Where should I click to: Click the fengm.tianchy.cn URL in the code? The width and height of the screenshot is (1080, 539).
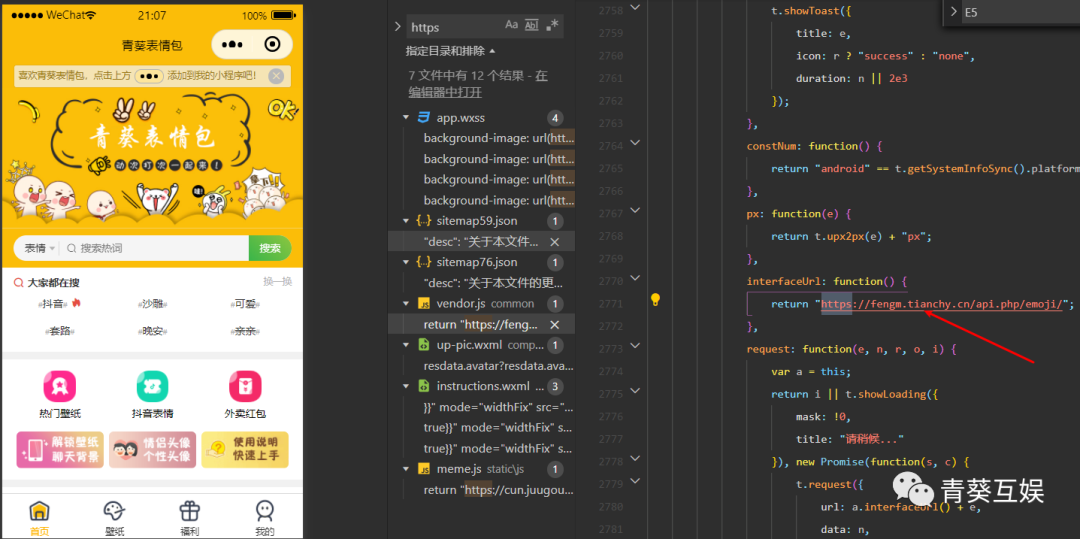(x=943, y=304)
